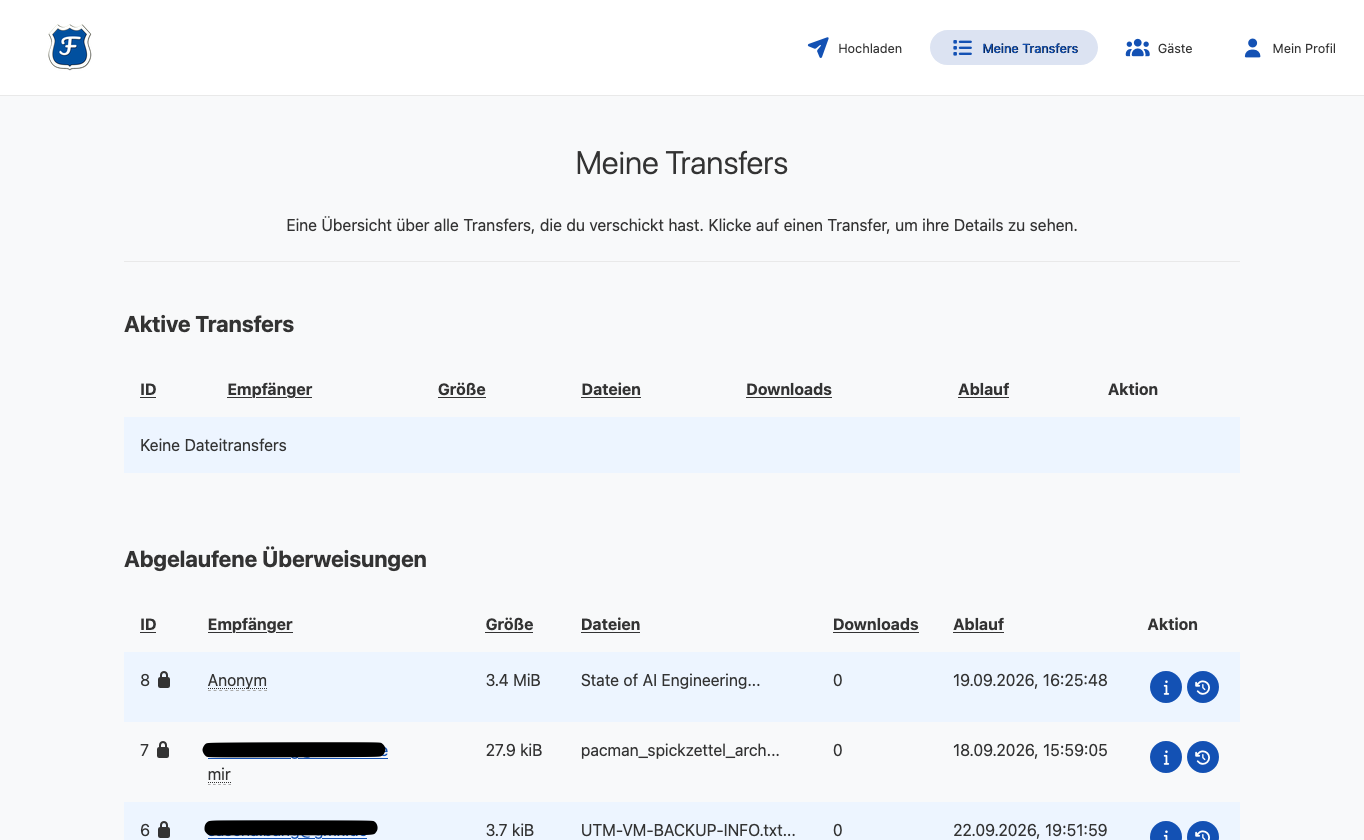This screenshot has height=840, width=1364.
Task: Open the Gäste page
Action: coord(1159,48)
